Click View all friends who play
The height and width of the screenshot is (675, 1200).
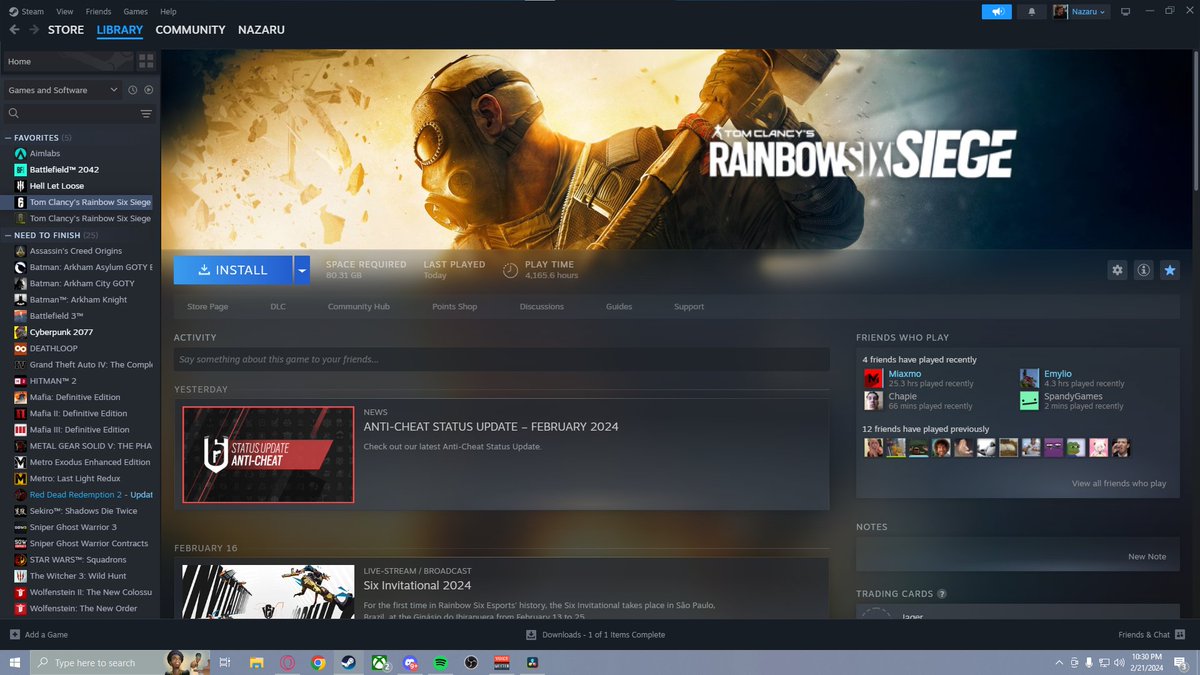click(1119, 484)
